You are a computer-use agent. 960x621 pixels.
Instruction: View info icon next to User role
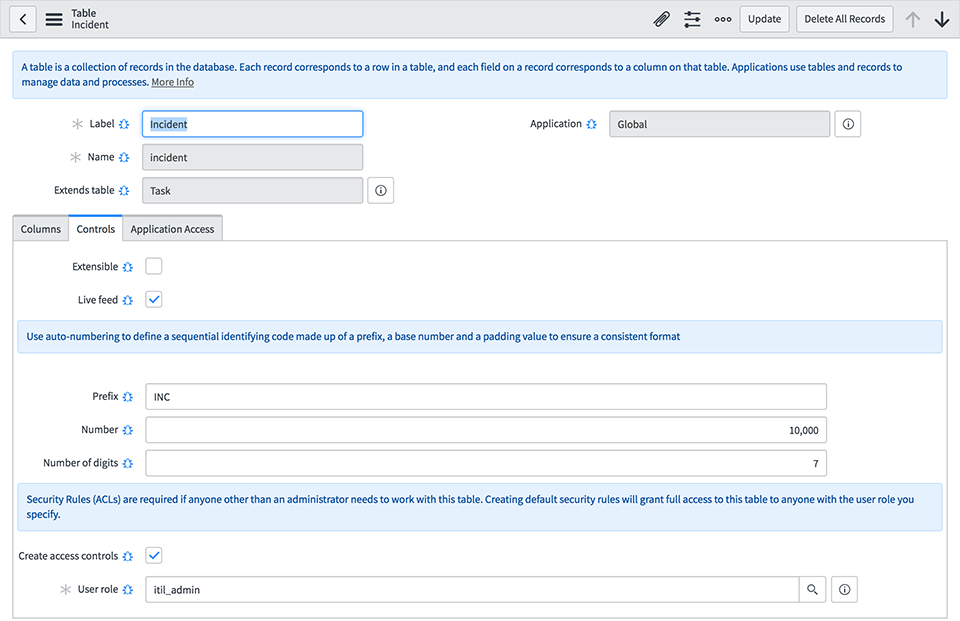click(844, 590)
